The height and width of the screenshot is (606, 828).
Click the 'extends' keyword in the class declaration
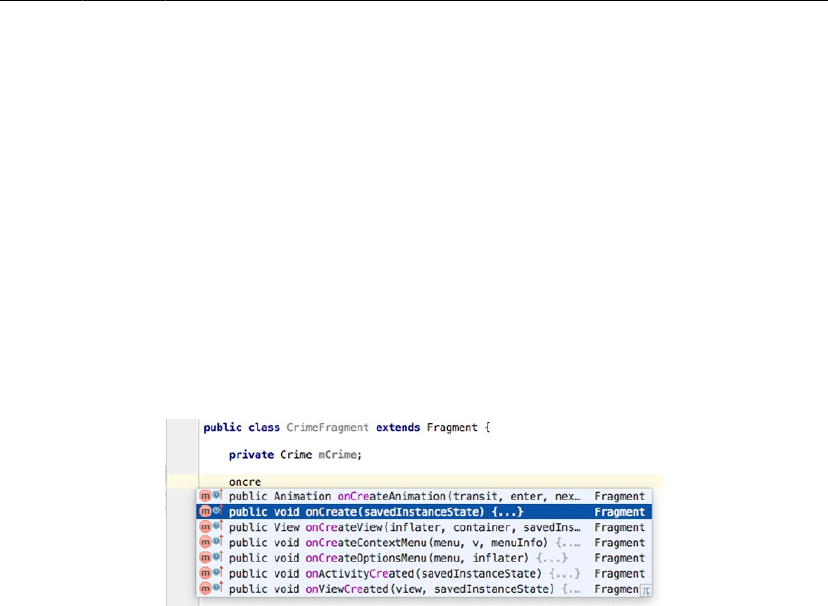[398, 427]
